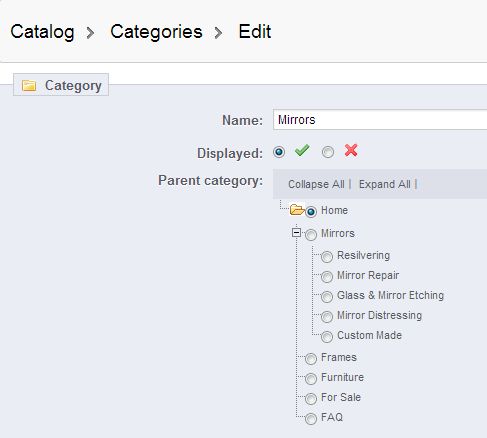Image resolution: width=487 pixels, height=438 pixels.
Task: Click the Glass & Mirror Etching label
Action: pos(390,296)
